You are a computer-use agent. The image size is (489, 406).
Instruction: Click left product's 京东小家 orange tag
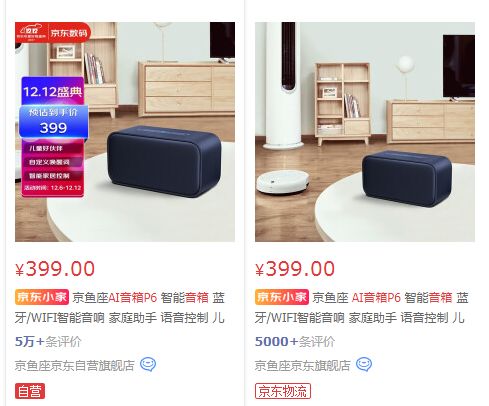42,297
